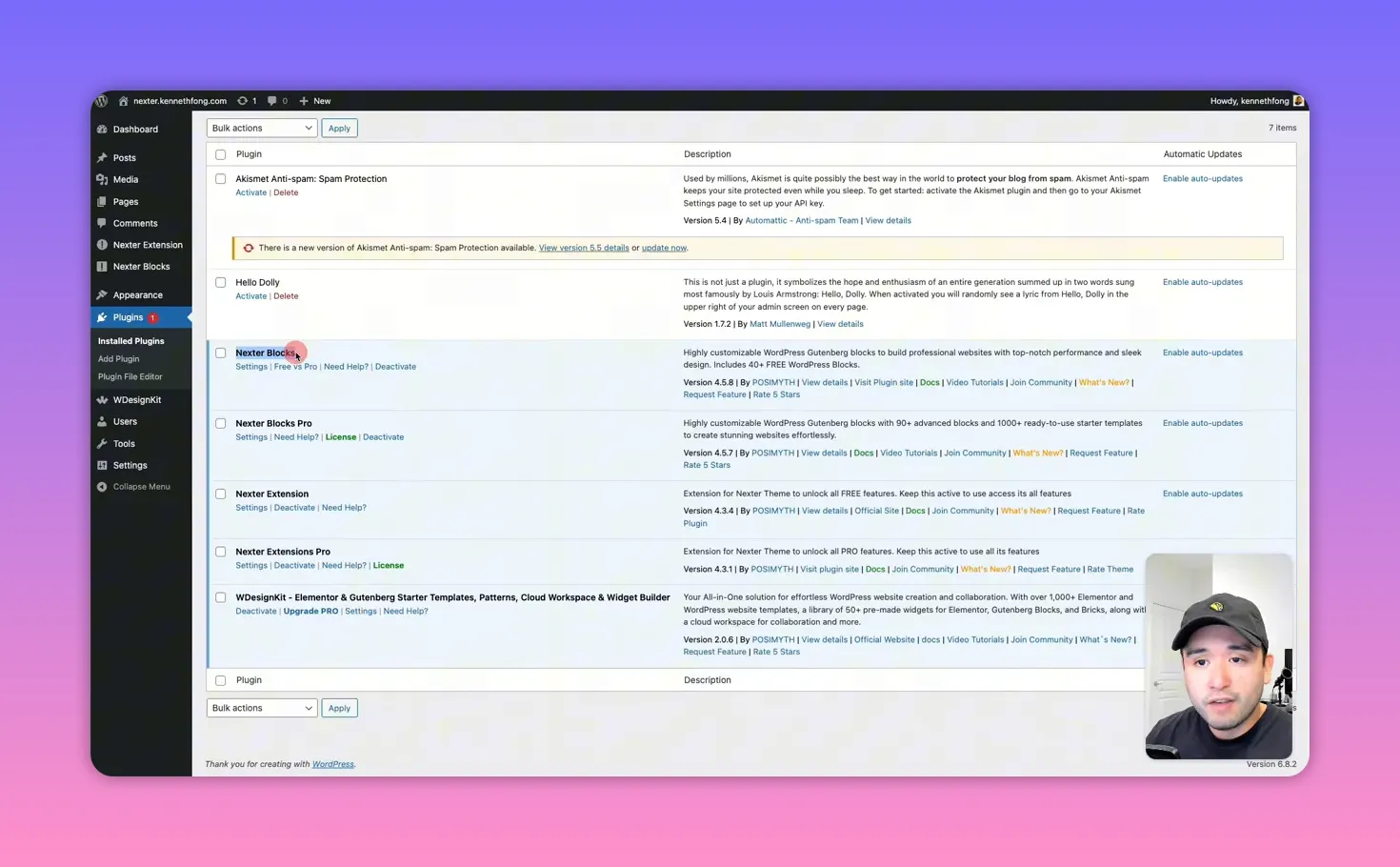This screenshot has height=867, width=1400.
Task: Click the presenter webcam video thumbnail
Action: point(1219,656)
